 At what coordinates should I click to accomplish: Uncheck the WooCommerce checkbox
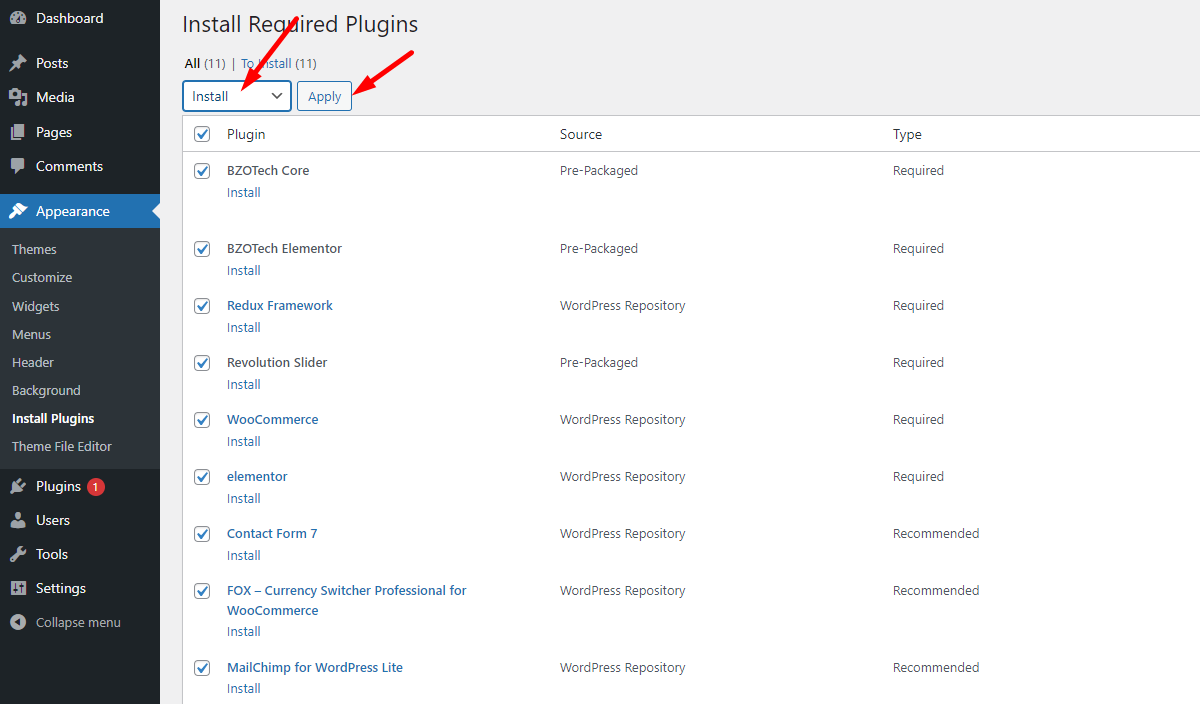click(x=202, y=420)
